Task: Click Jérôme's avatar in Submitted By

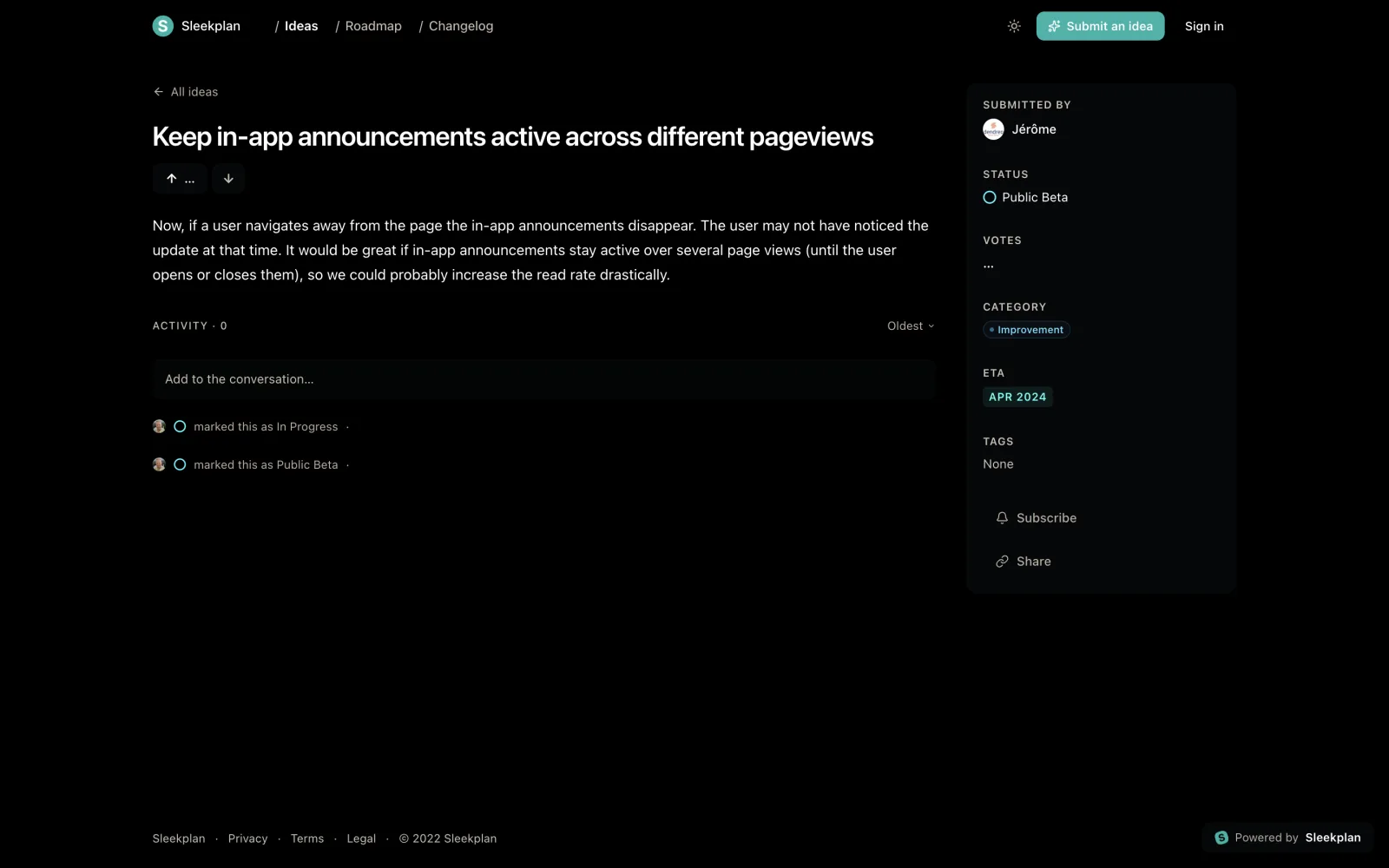Action: (993, 129)
